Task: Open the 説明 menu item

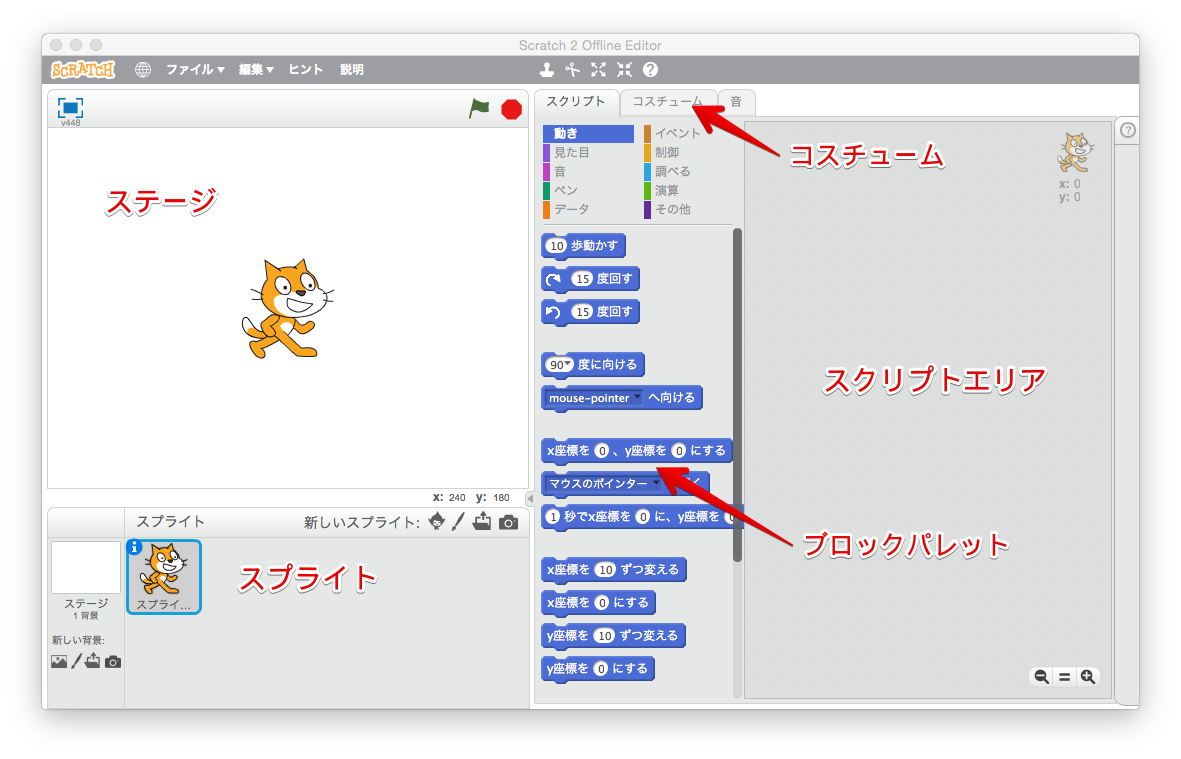Action: (352, 70)
